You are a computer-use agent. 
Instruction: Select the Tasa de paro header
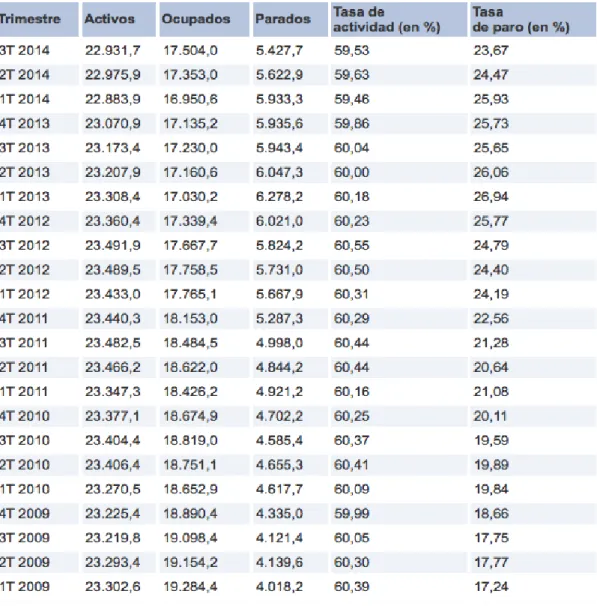[x=521, y=20]
